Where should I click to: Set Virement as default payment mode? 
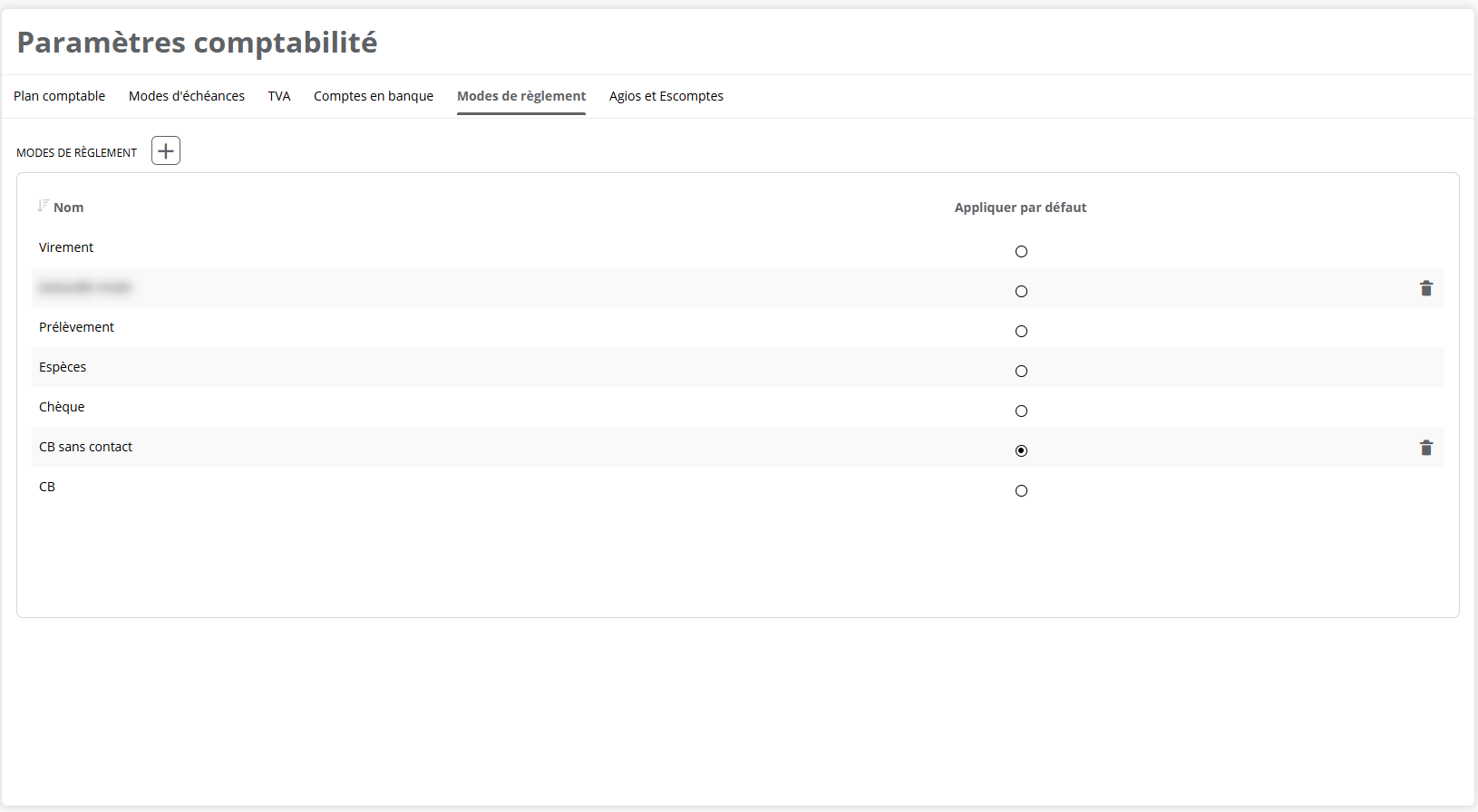click(x=1021, y=251)
